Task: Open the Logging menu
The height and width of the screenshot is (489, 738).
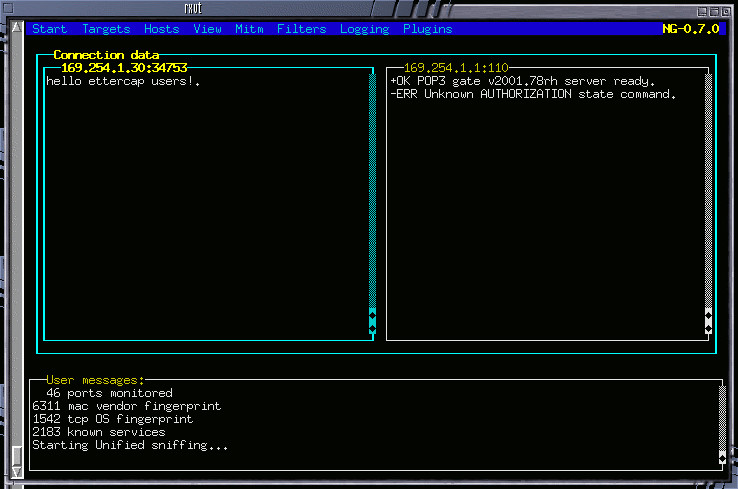Action: [x=365, y=29]
